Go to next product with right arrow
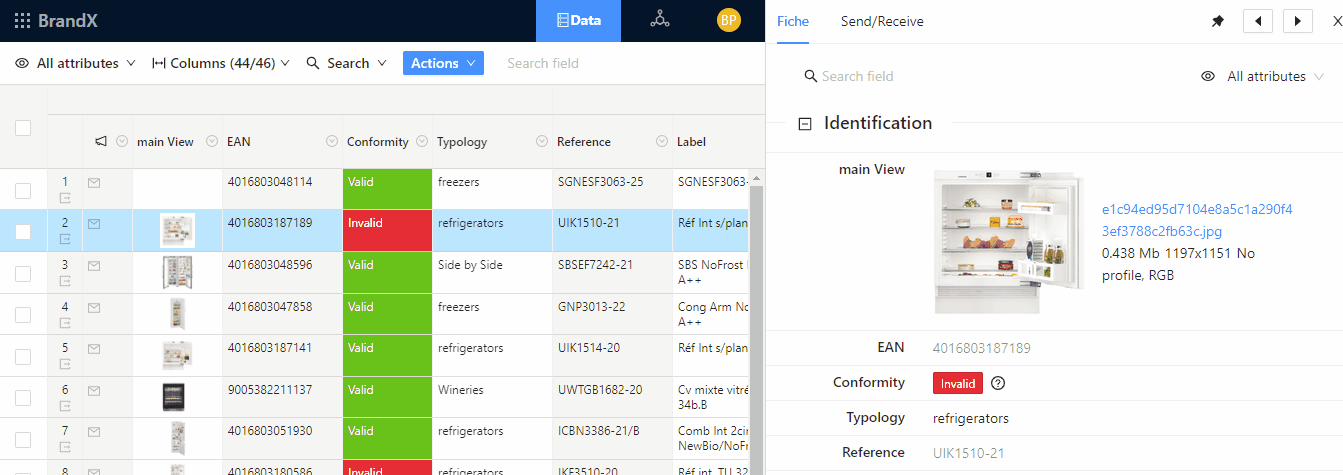 [x=1297, y=21]
